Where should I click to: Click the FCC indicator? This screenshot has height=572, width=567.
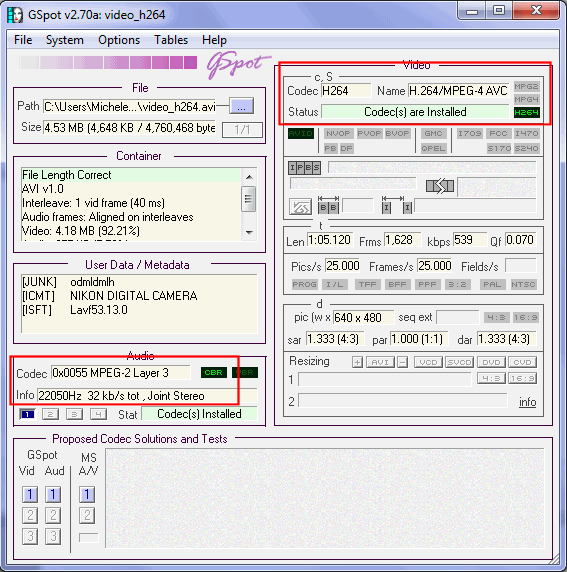pos(498,134)
